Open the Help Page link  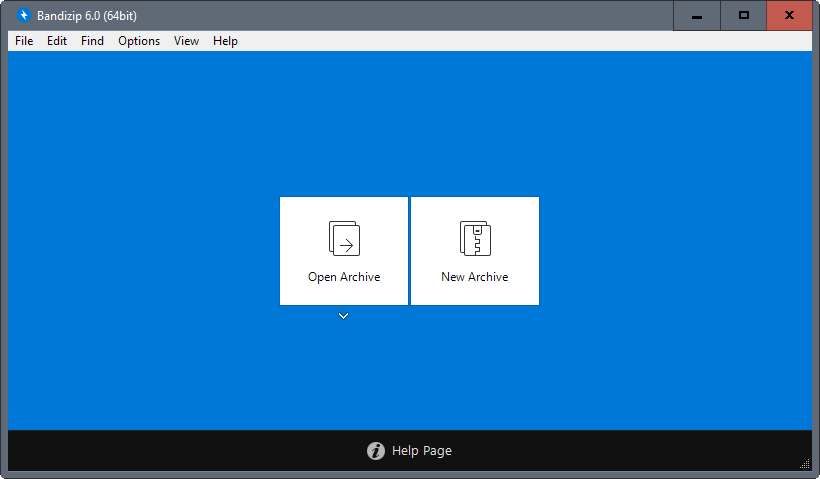(422, 451)
